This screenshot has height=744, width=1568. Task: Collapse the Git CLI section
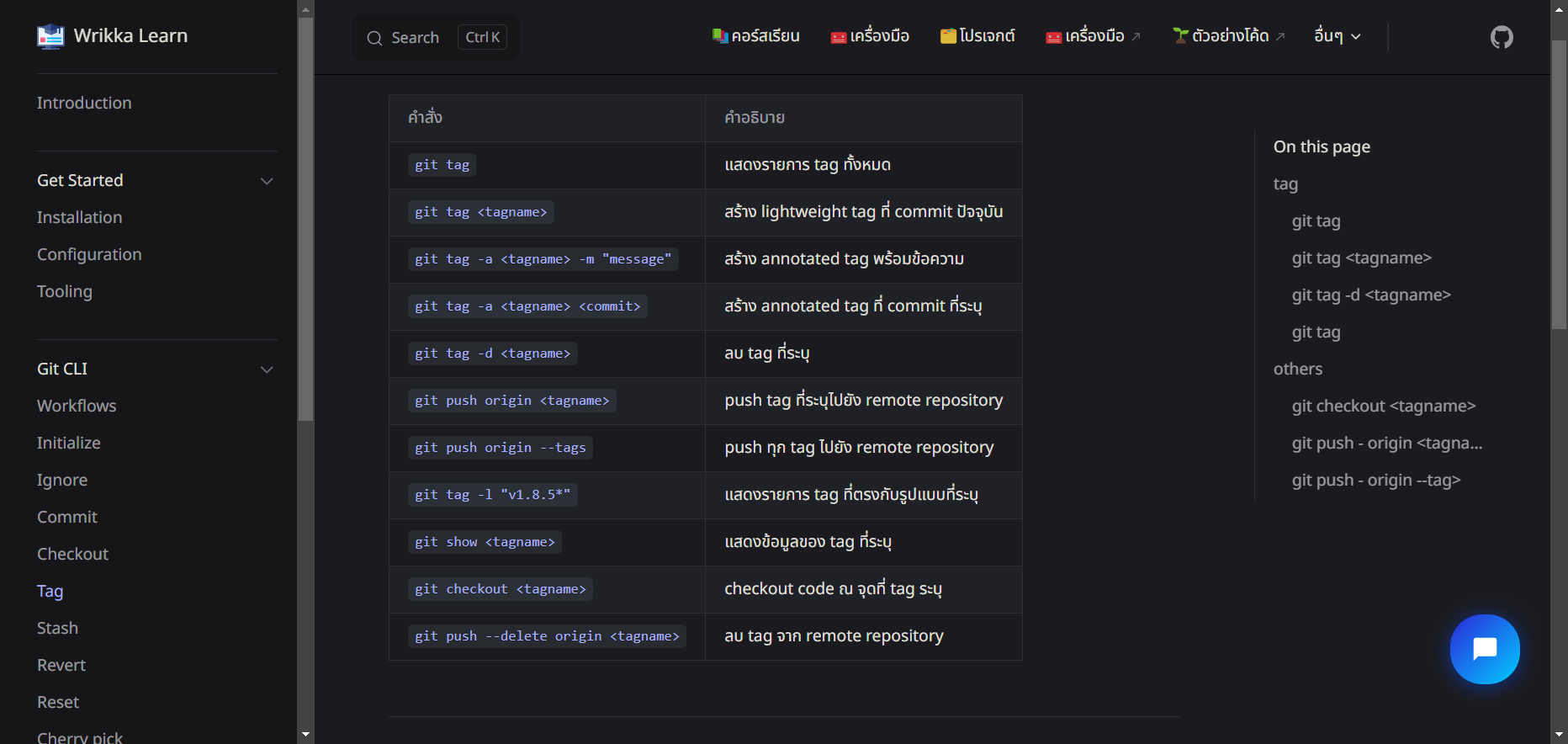click(x=267, y=369)
